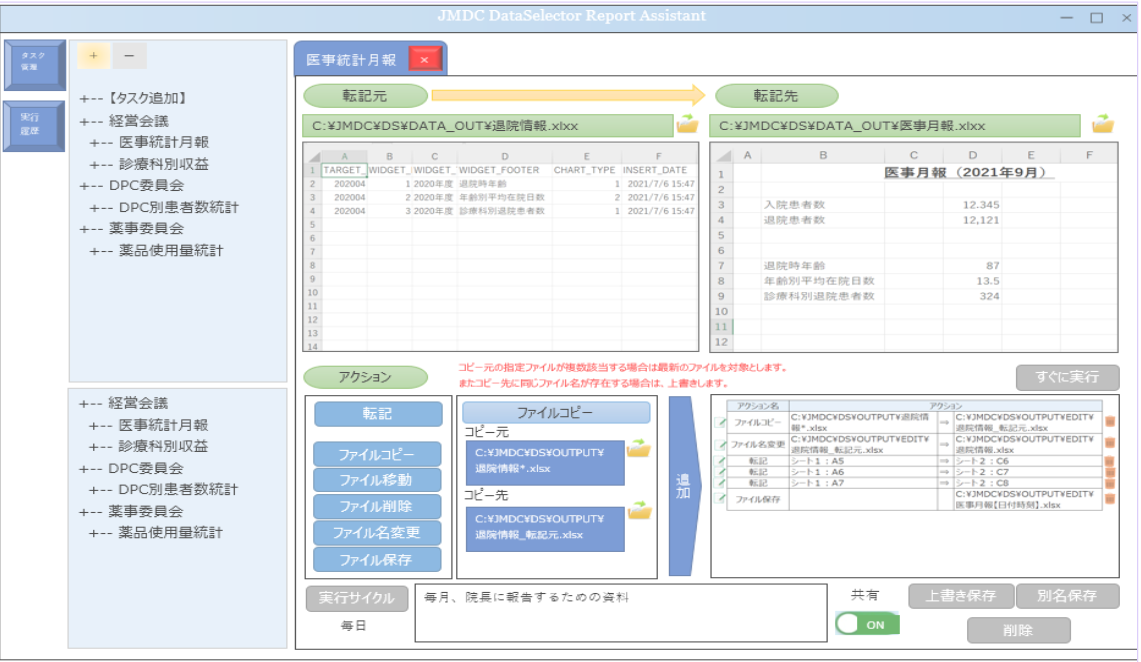1141x662 pixels.
Task: Select 医事統計月報 in the lower tree panel
Action: pos(148,425)
